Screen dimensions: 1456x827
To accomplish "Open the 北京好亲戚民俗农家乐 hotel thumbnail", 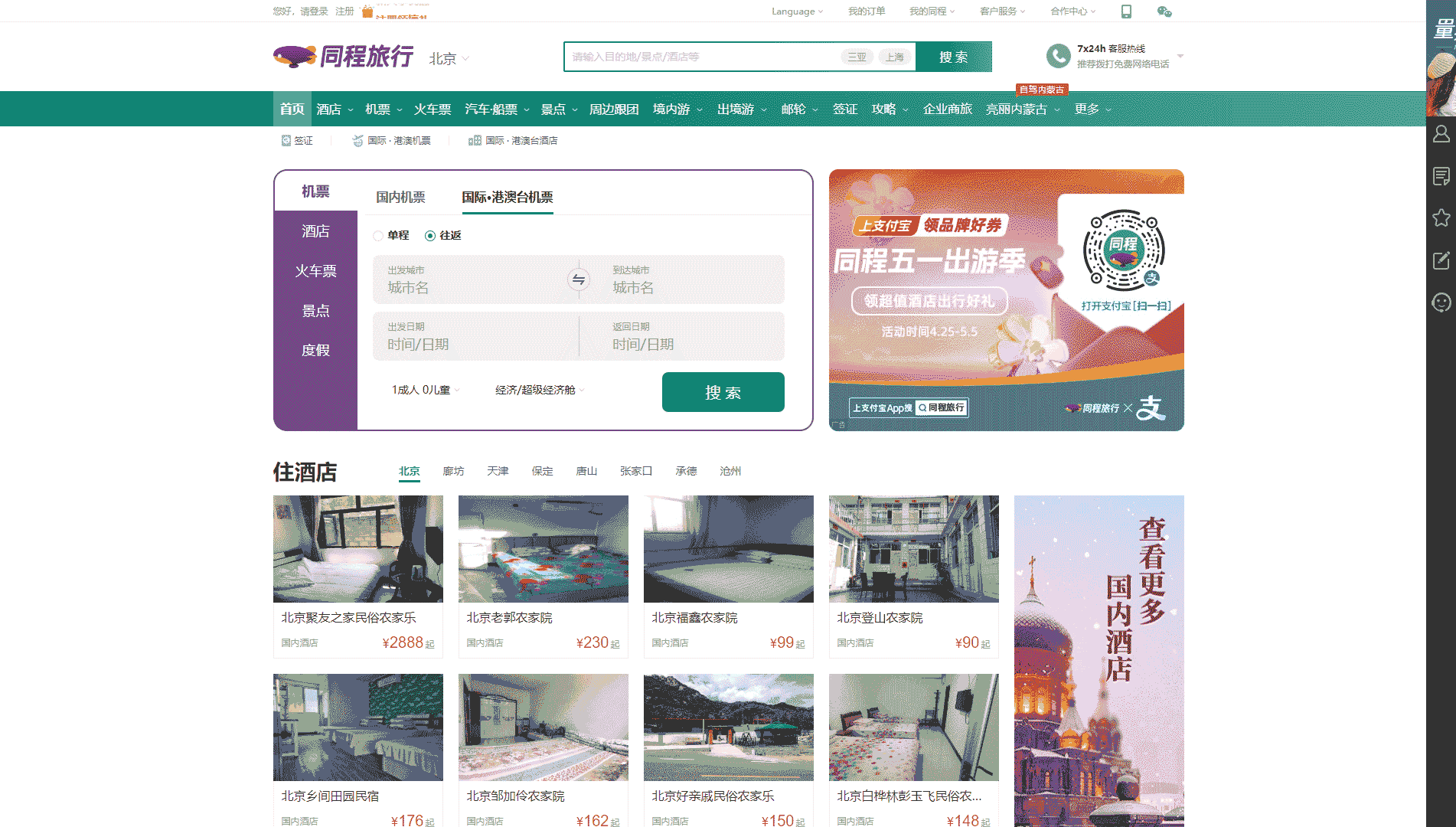I will pos(729,727).
